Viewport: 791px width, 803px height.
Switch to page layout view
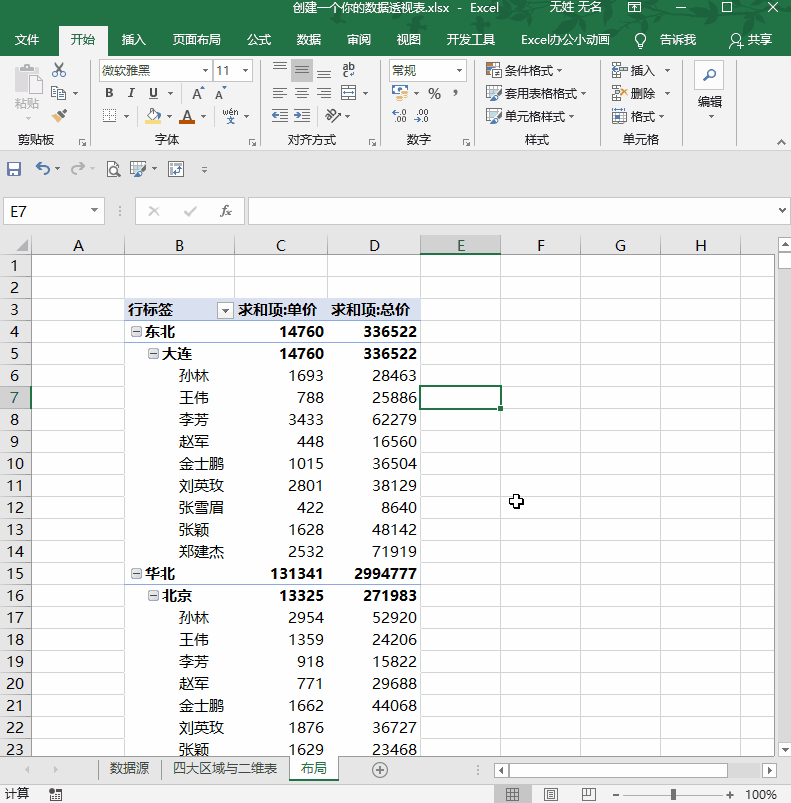pos(550,794)
